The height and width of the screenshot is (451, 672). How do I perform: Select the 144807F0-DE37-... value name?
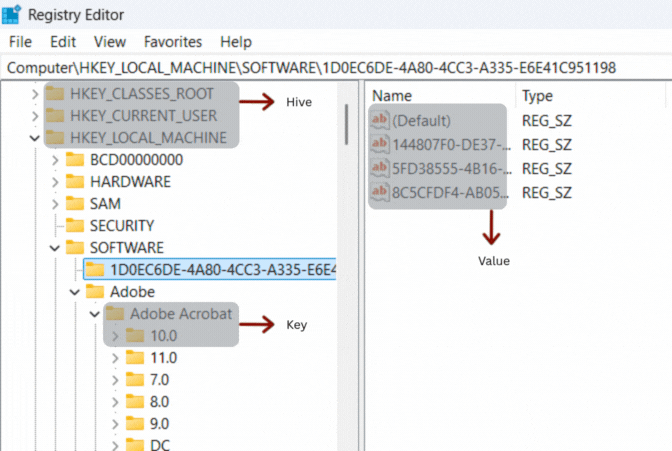451,145
